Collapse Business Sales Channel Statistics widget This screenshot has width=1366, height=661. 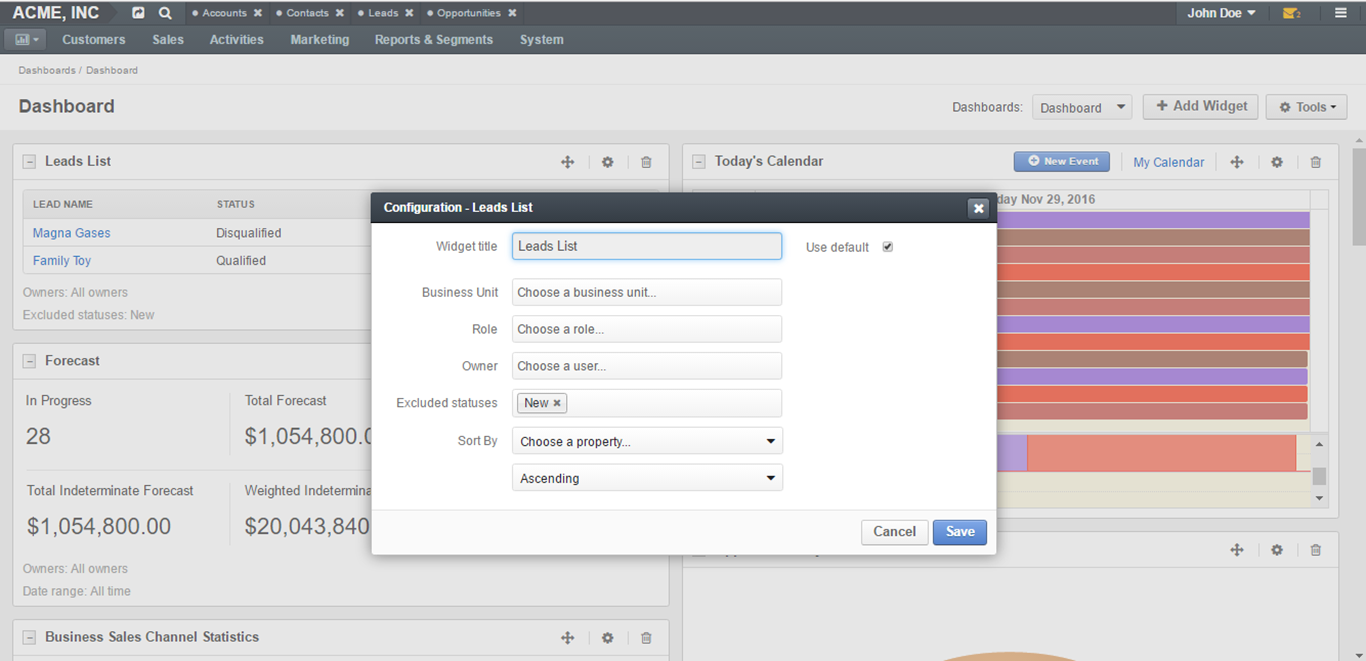pyautogui.click(x=29, y=638)
